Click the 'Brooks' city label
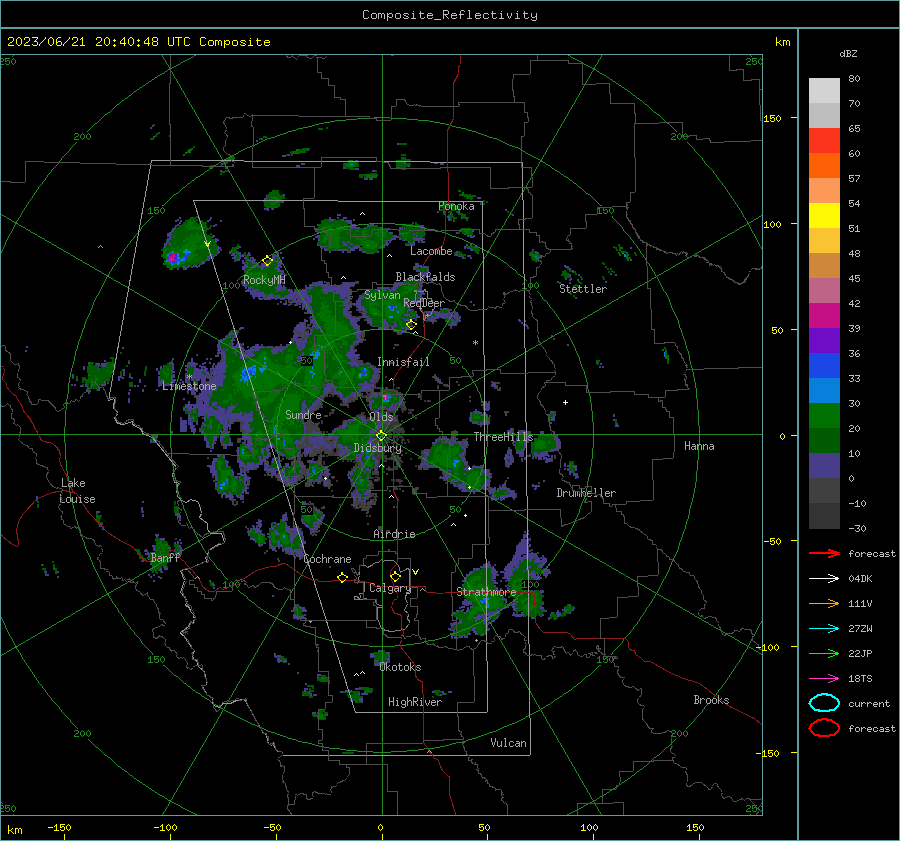 pyautogui.click(x=711, y=700)
